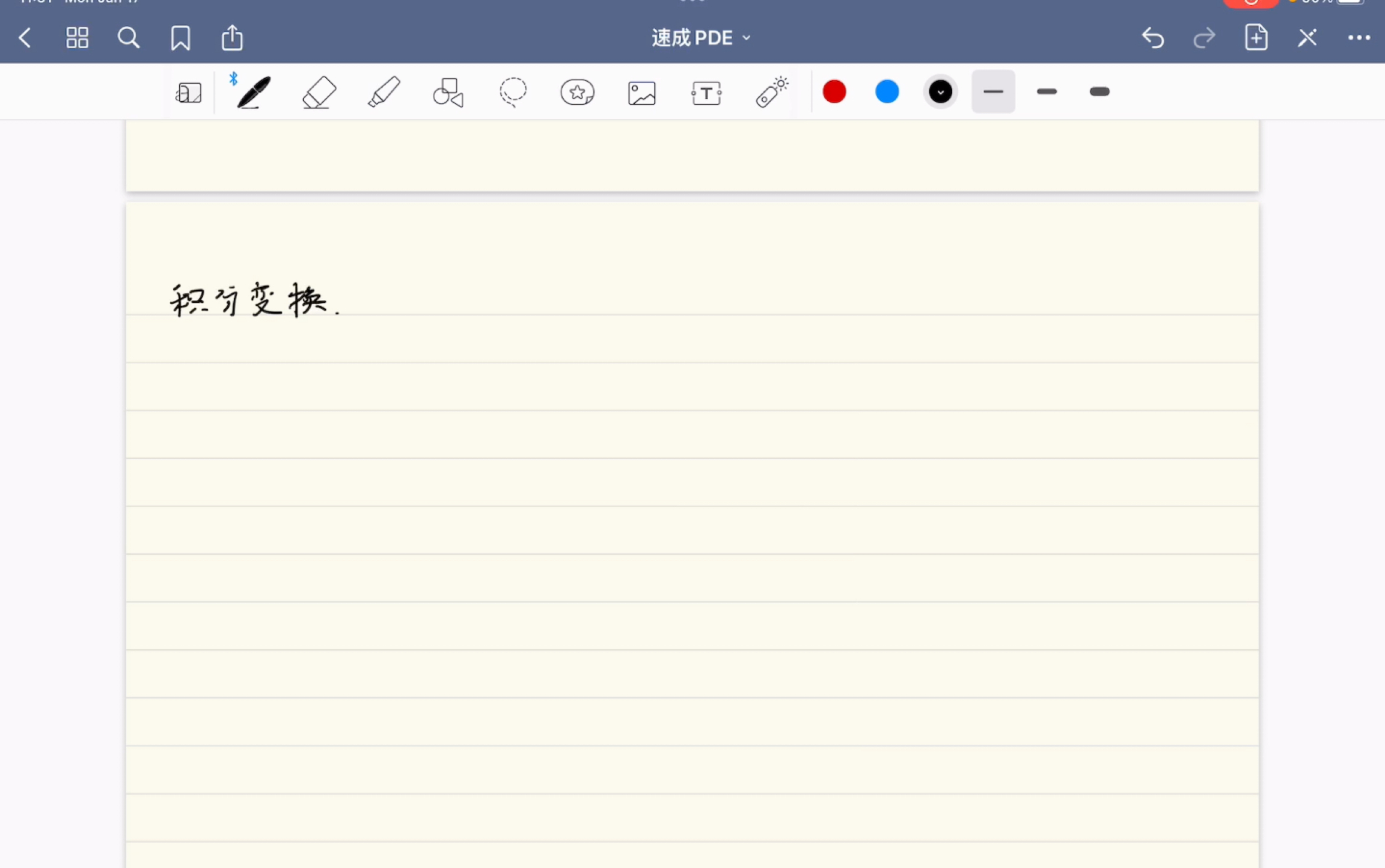Select the Eraser tool
This screenshot has height=868, width=1385.
319,92
